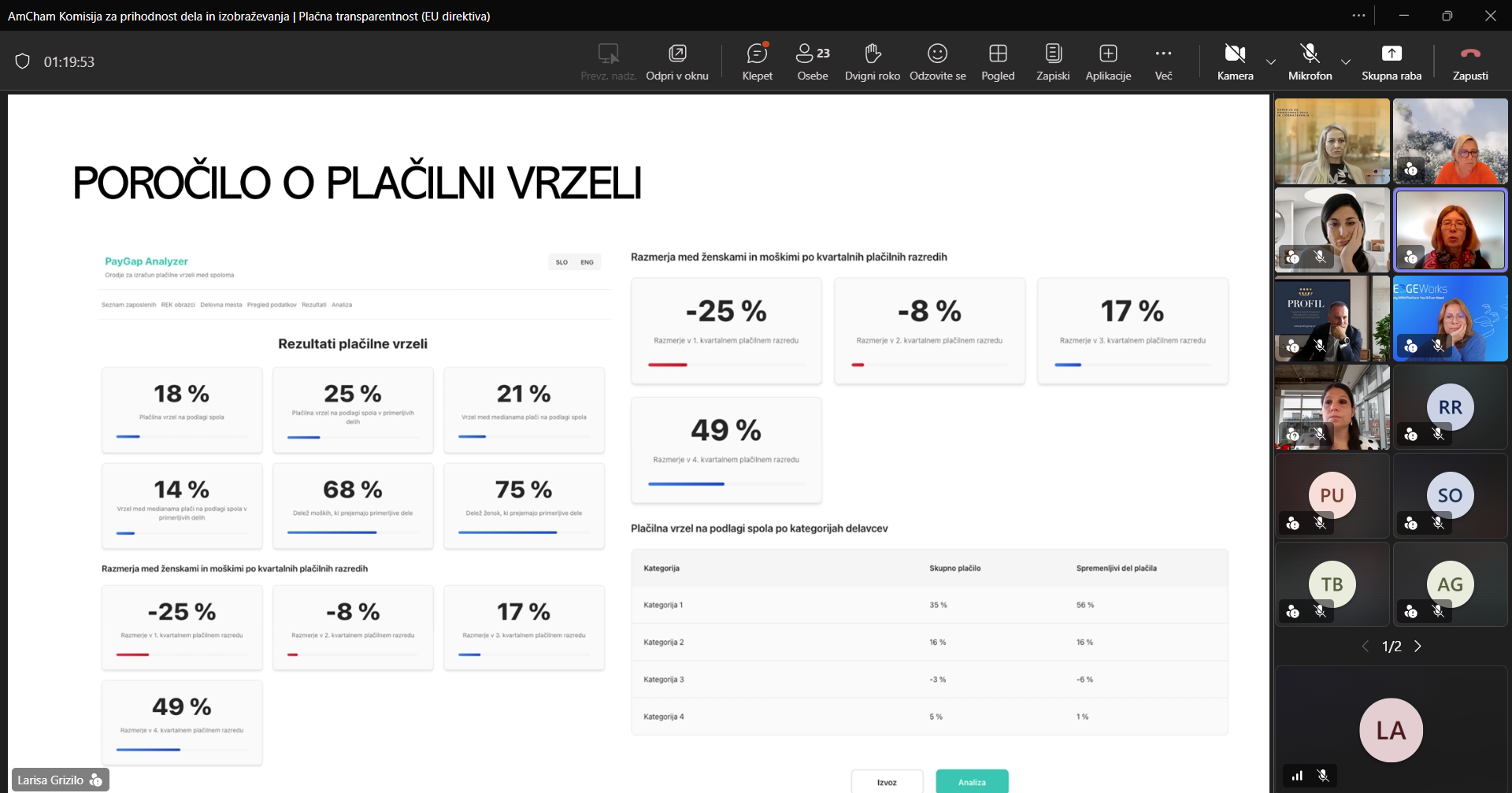Open Odzovite se reactions
This screenshot has width=1512, height=793.
click(x=937, y=61)
